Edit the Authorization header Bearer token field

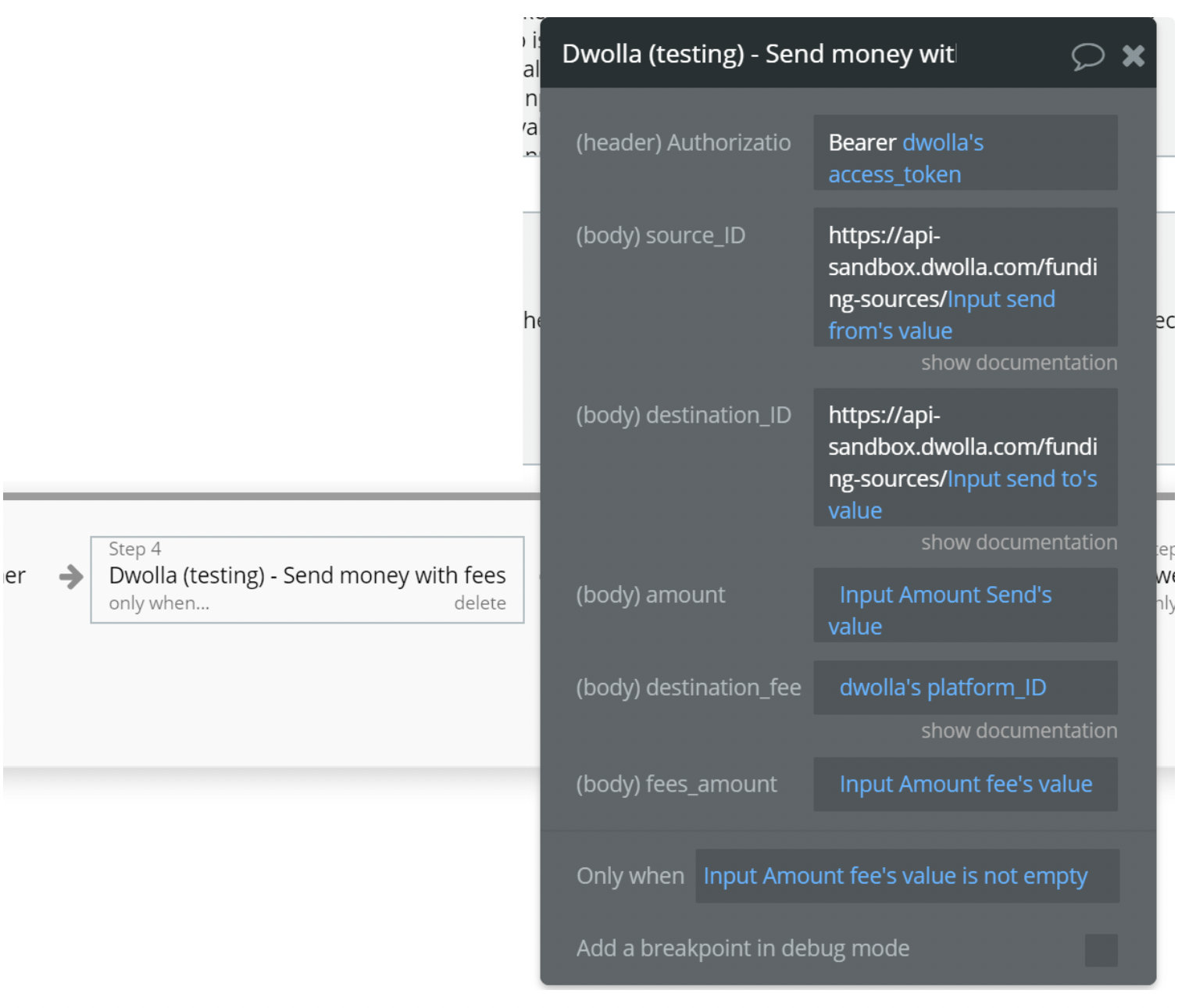[965, 152]
